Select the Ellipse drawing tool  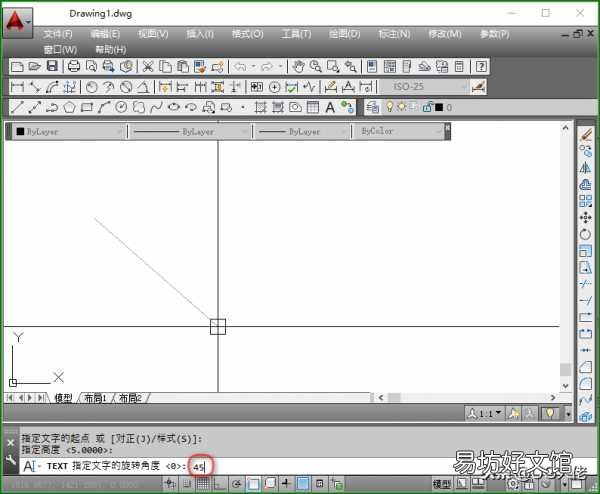(x=173, y=108)
